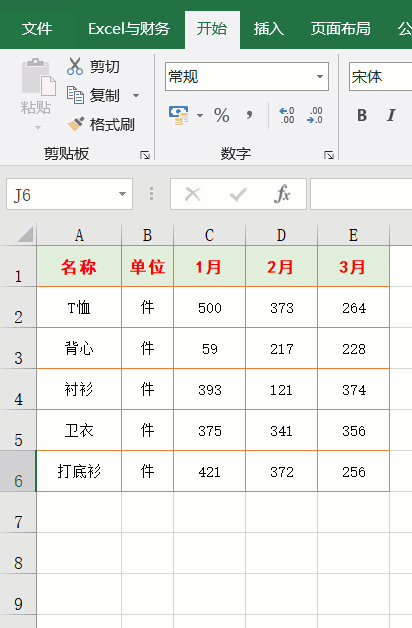The image size is (412, 628).
Task: Click inside the formula bar input
Action: (x=361, y=194)
